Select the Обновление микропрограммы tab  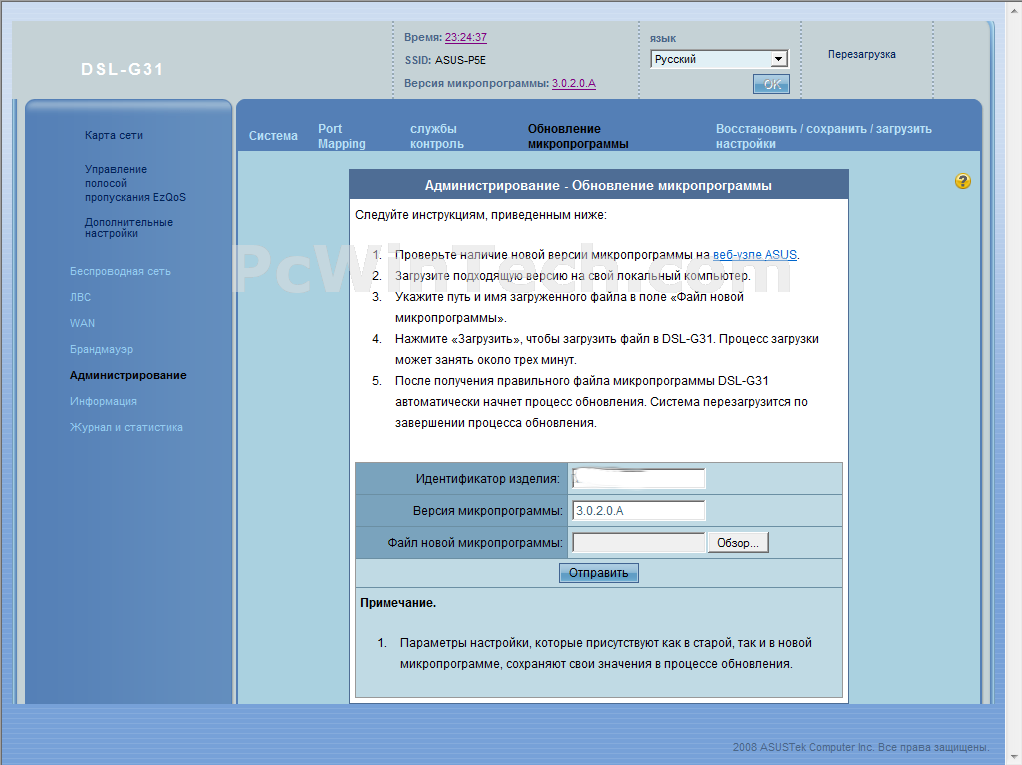pos(578,136)
